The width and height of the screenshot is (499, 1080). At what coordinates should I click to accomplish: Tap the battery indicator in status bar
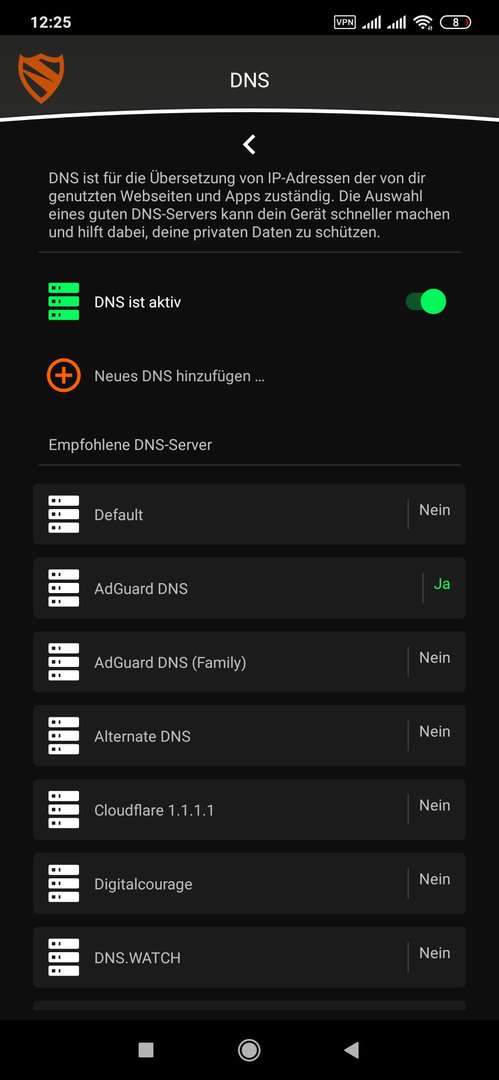point(455,22)
